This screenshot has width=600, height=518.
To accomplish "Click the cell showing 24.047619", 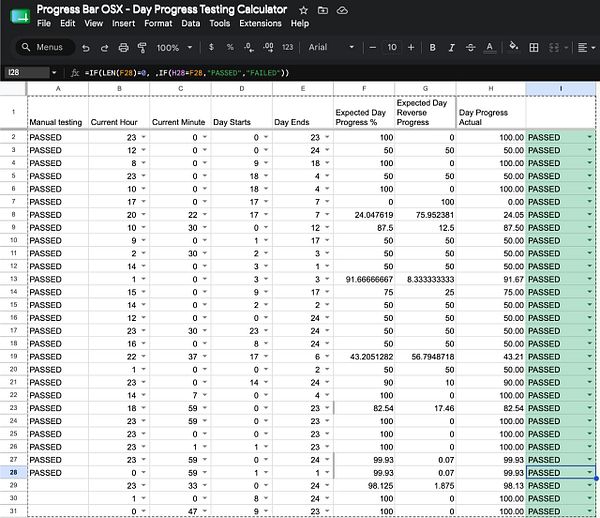I will 364,215.
